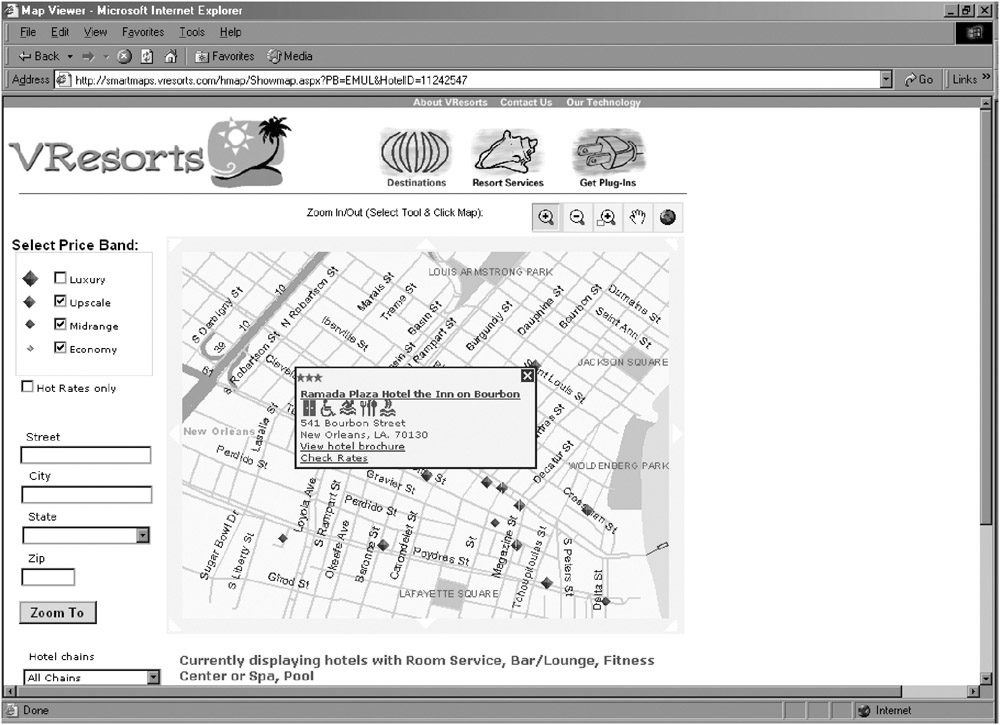
Task: Click the Go button beside the address bar
Action: [918, 80]
